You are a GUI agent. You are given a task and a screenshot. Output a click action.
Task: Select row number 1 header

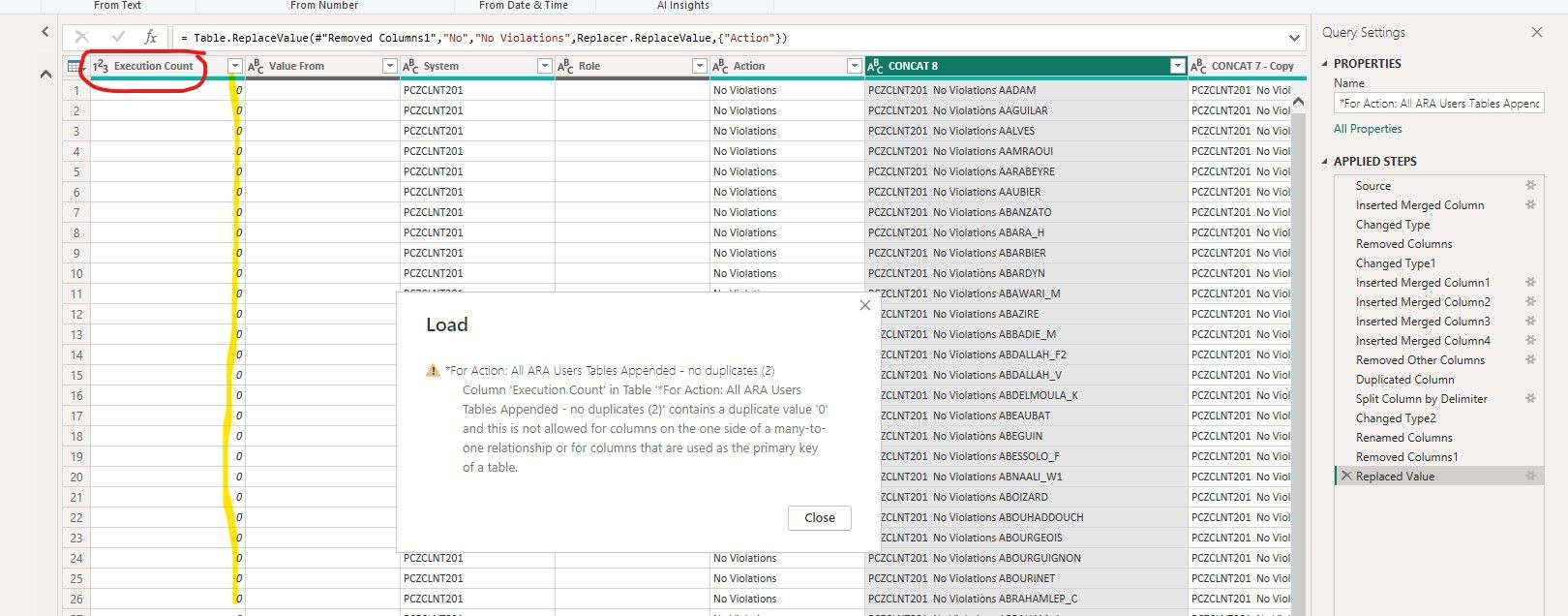[76, 90]
